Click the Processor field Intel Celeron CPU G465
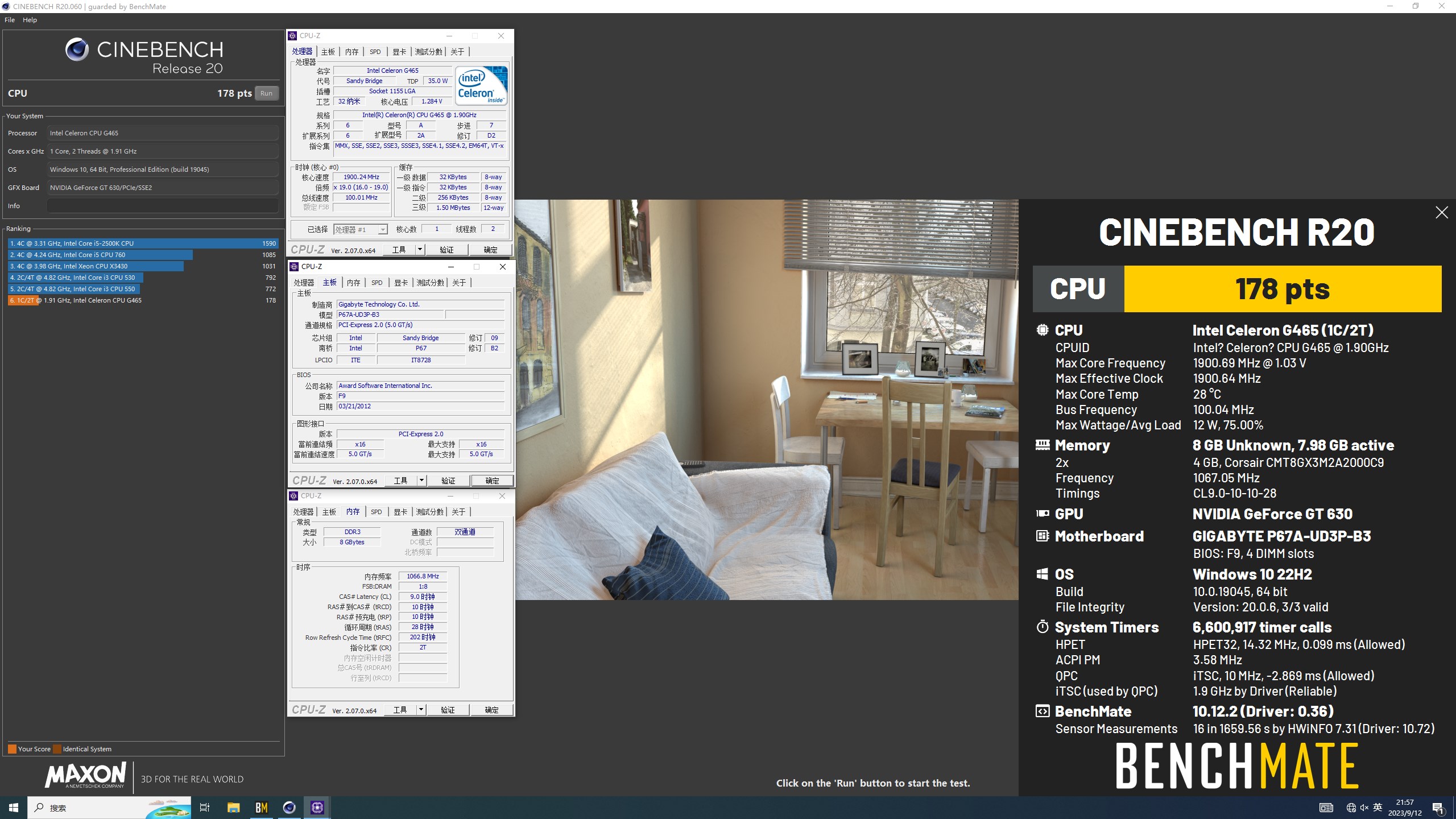Image resolution: width=1456 pixels, height=819 pixels. [163, 133]
